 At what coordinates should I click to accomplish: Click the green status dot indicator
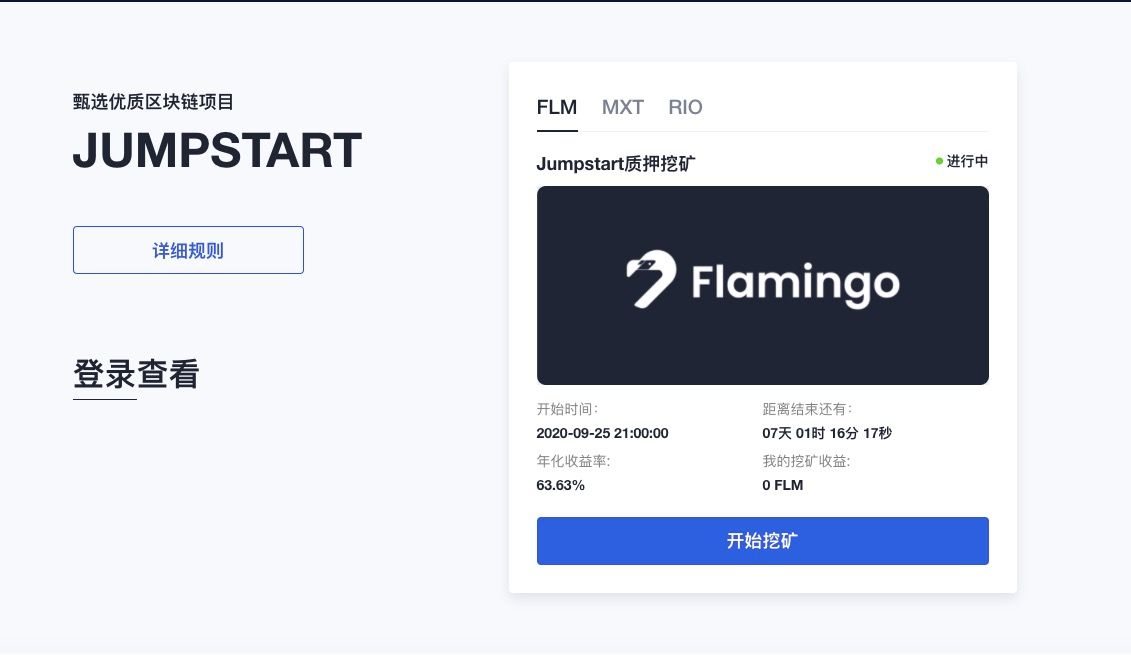point(939,161)
